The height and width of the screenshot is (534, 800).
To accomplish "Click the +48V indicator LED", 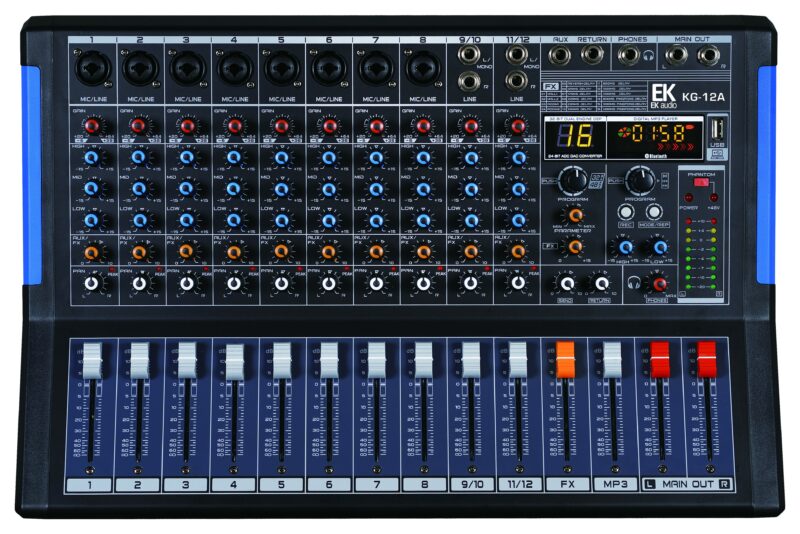I will click(x=714, y=196).
